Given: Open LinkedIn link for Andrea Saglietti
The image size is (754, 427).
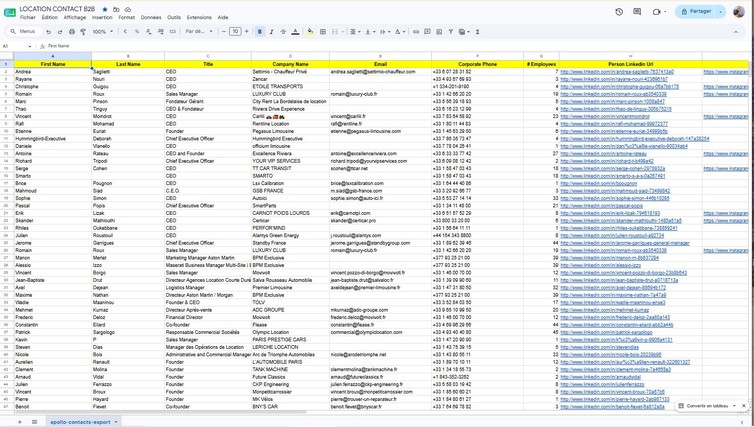Looking at the screenshot, I should click(x=617, y=72).
